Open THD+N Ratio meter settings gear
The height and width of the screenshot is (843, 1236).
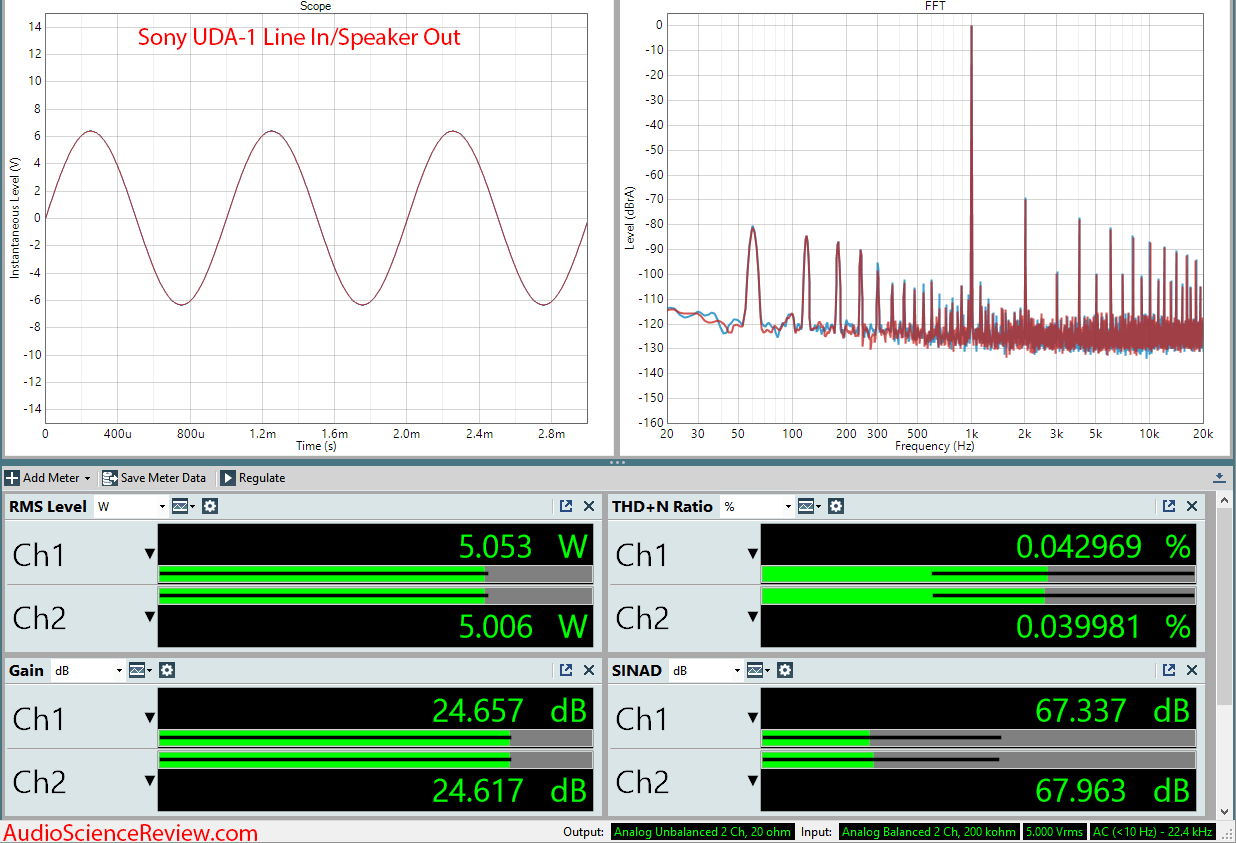pos(836,507)
